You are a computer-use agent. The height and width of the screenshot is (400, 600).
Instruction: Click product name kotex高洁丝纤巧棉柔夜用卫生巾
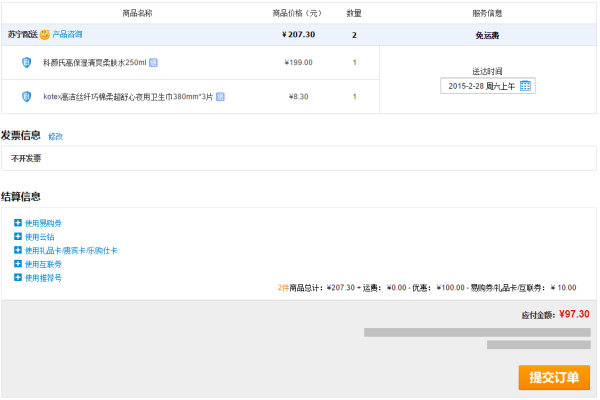[x=128, y=97]
